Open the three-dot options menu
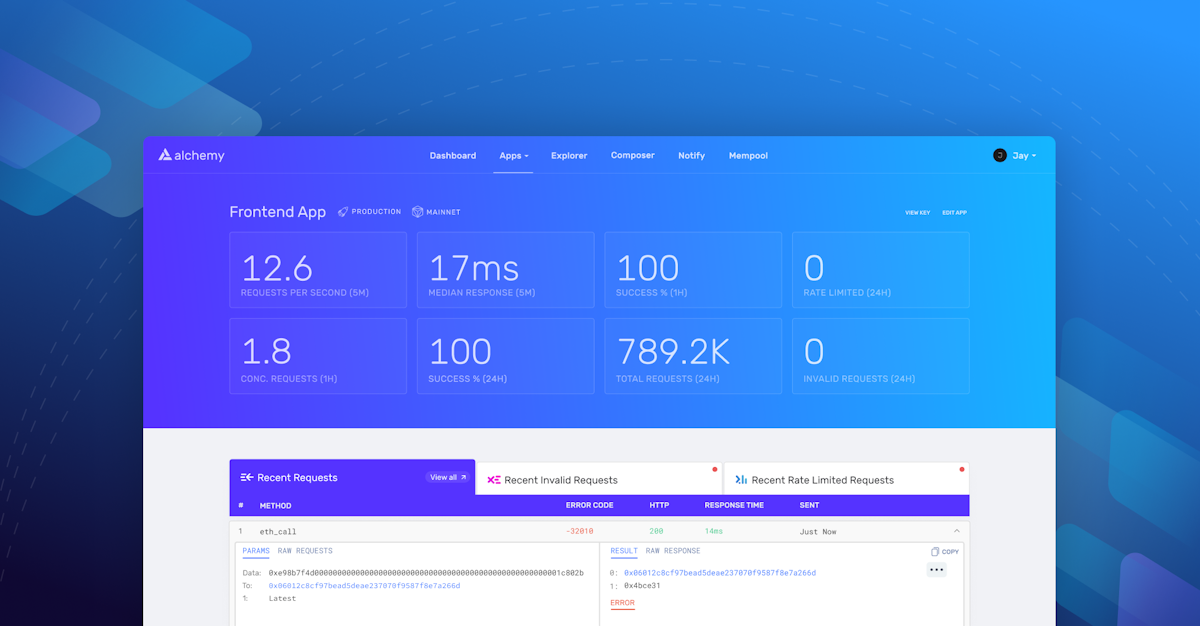Image resolution: width=1200 pixels, height=626 pixels. [x=936, y=569]
